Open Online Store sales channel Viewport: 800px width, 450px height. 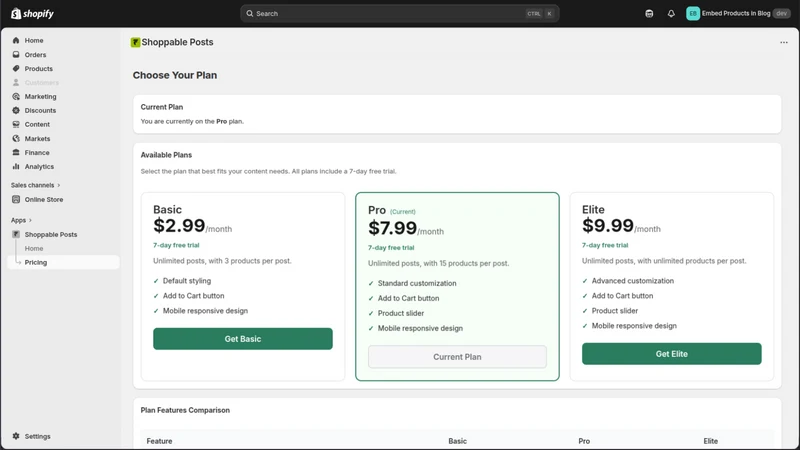(x=44, y=199)
